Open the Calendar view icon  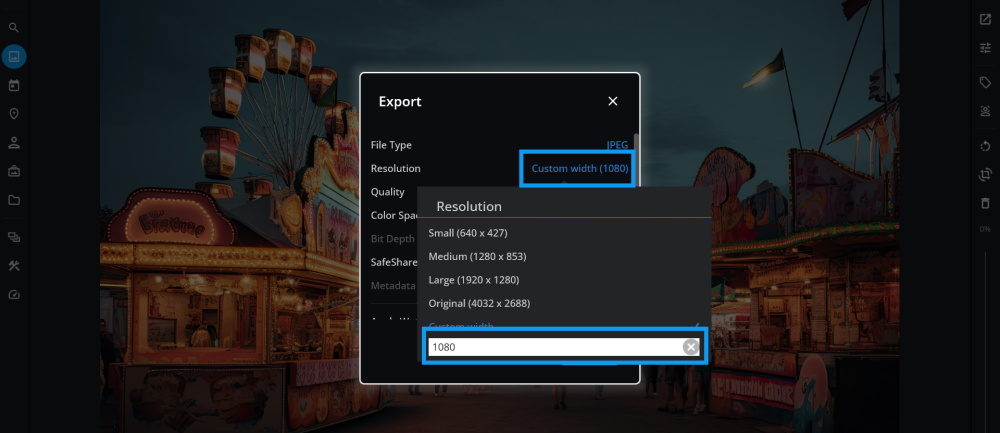point(13,85)
